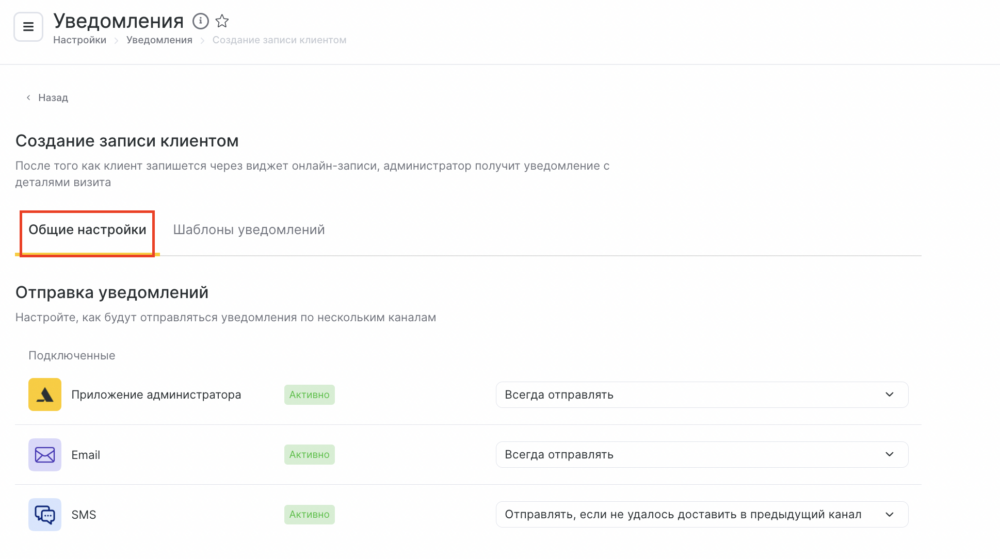Click the yellow Приложение администратора icon

[x=45, y=395]
